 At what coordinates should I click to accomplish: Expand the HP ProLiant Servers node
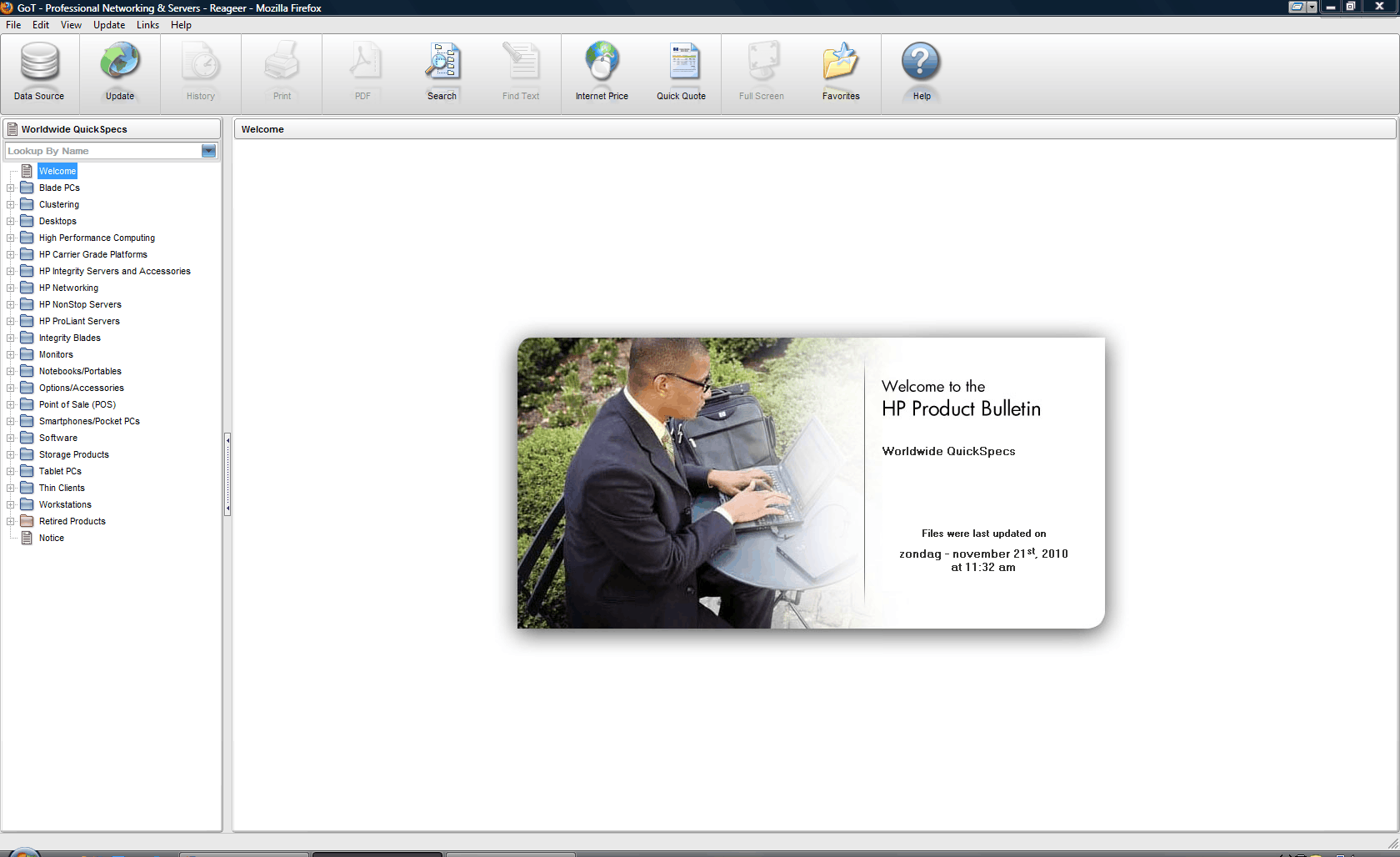[10, 321]
